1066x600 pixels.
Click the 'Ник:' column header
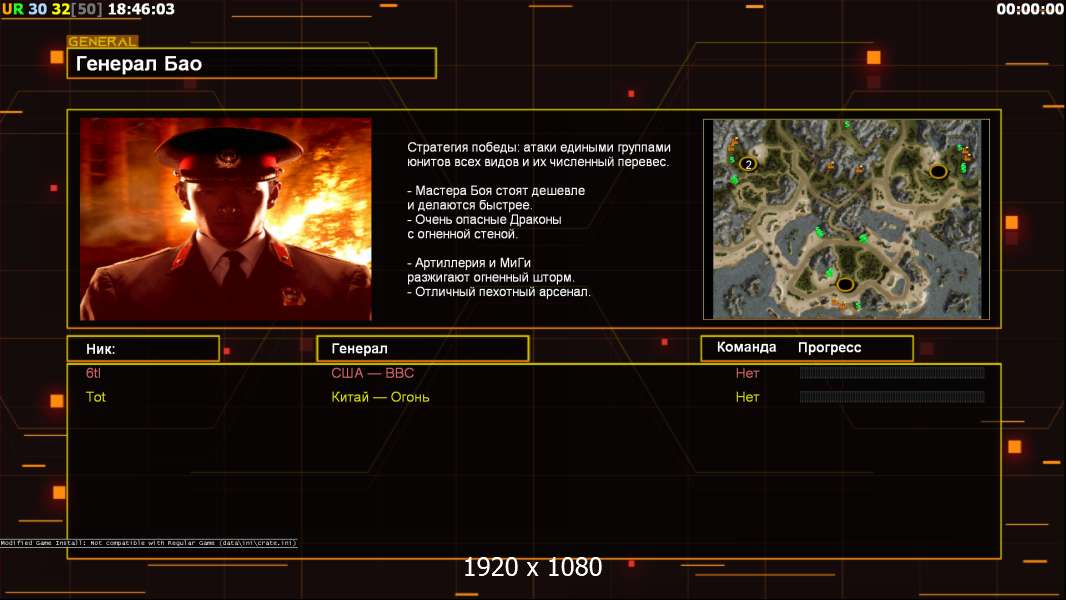143,349
